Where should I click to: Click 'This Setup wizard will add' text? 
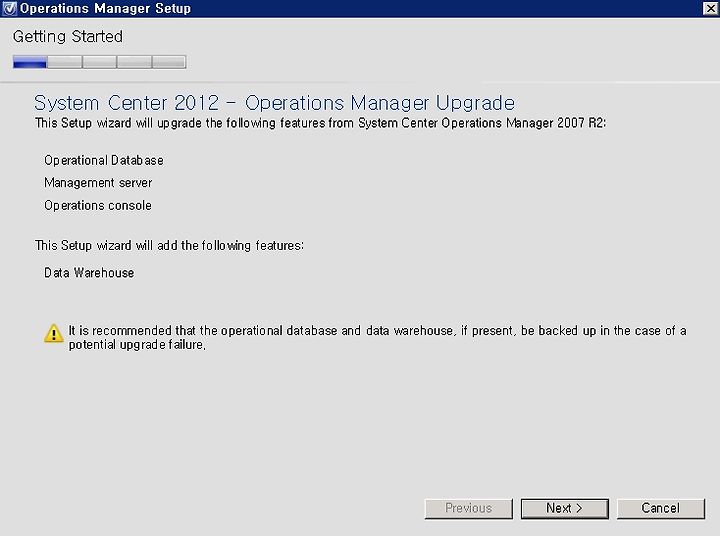[169, 245]
